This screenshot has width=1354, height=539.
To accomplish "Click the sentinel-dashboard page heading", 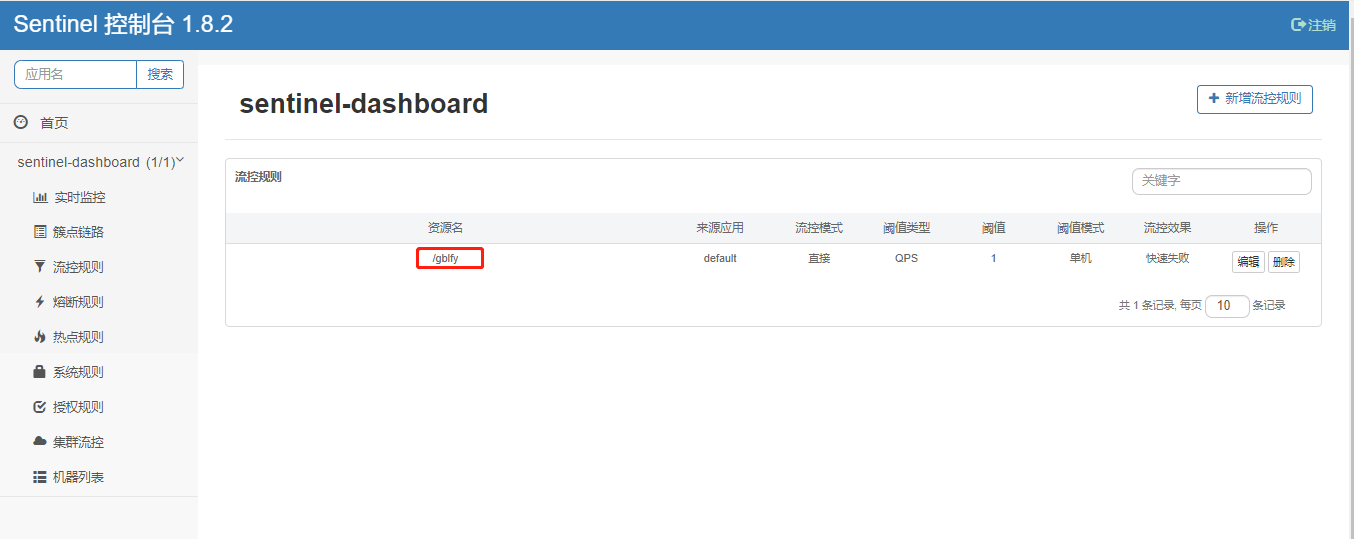I will pyautogui.click(x=364, y=103).
